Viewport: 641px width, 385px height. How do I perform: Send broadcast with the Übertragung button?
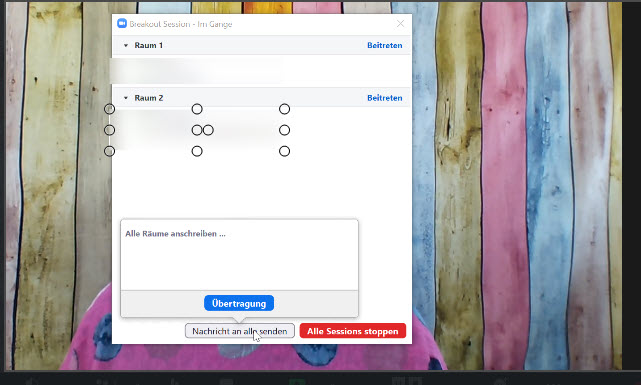239,303
